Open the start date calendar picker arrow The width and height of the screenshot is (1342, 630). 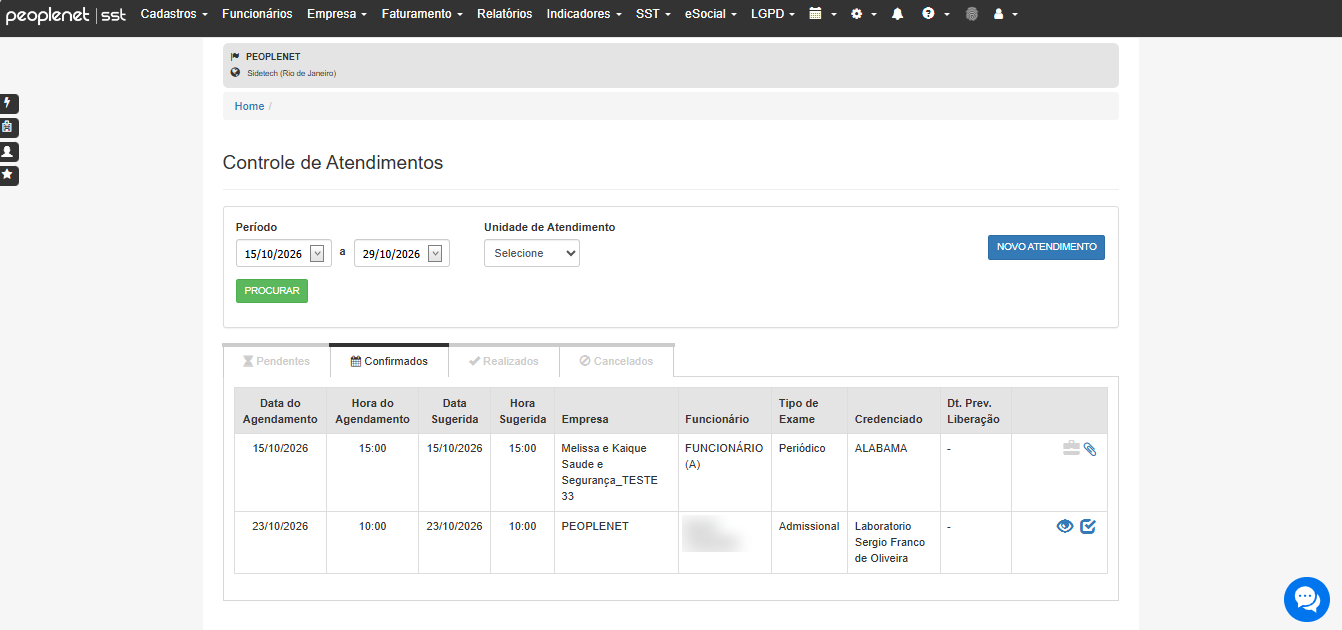point(317,254)
